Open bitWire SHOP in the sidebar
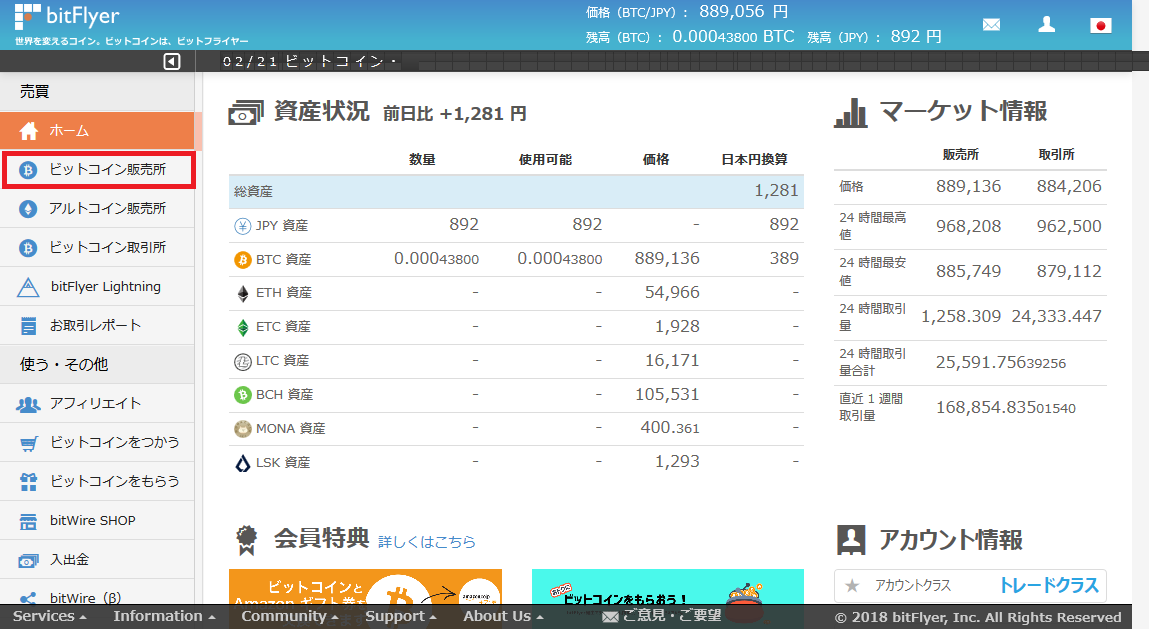 tap(97, 521)
